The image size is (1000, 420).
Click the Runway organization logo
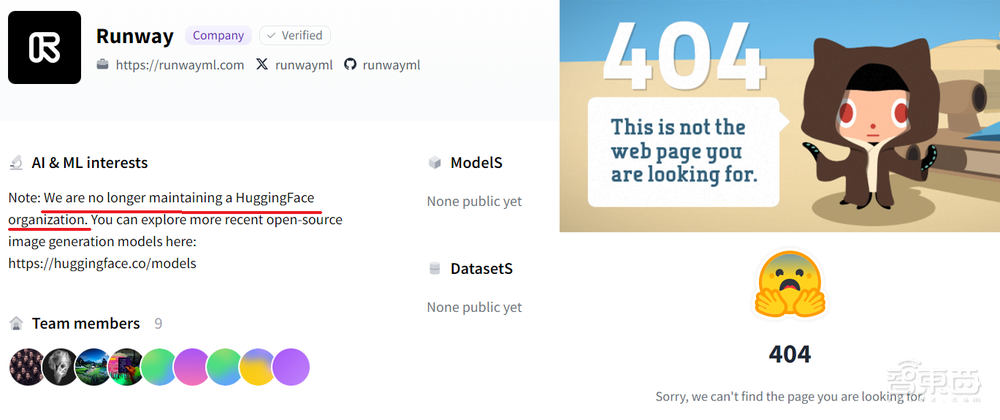click(x=44, y=47)
